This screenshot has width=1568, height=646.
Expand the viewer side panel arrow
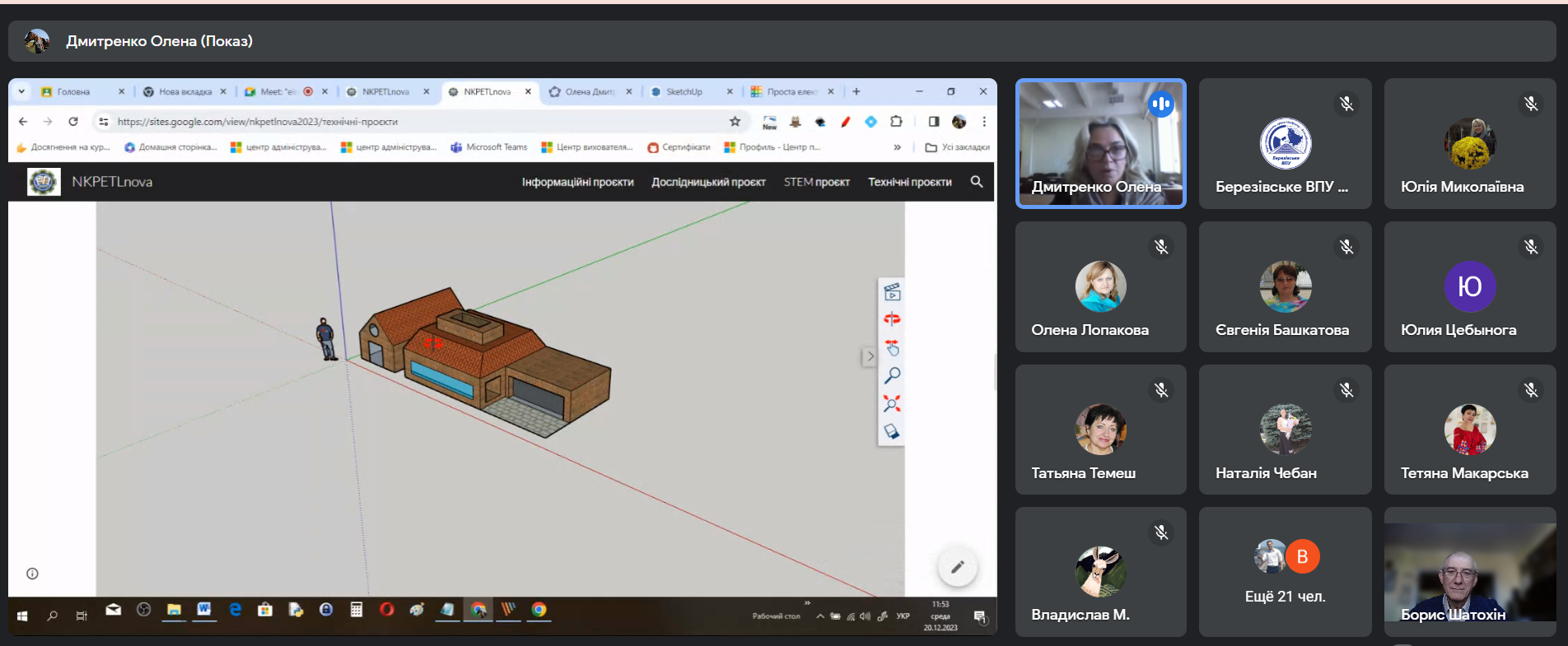pyautogui.click(x=870, y=356)
